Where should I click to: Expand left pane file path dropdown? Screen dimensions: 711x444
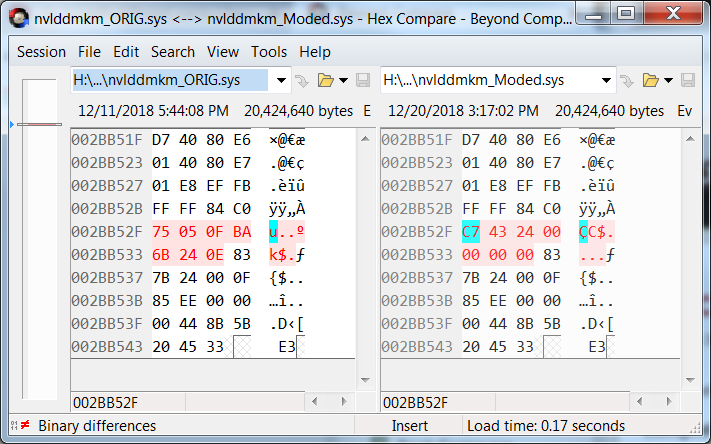point(281,81)
